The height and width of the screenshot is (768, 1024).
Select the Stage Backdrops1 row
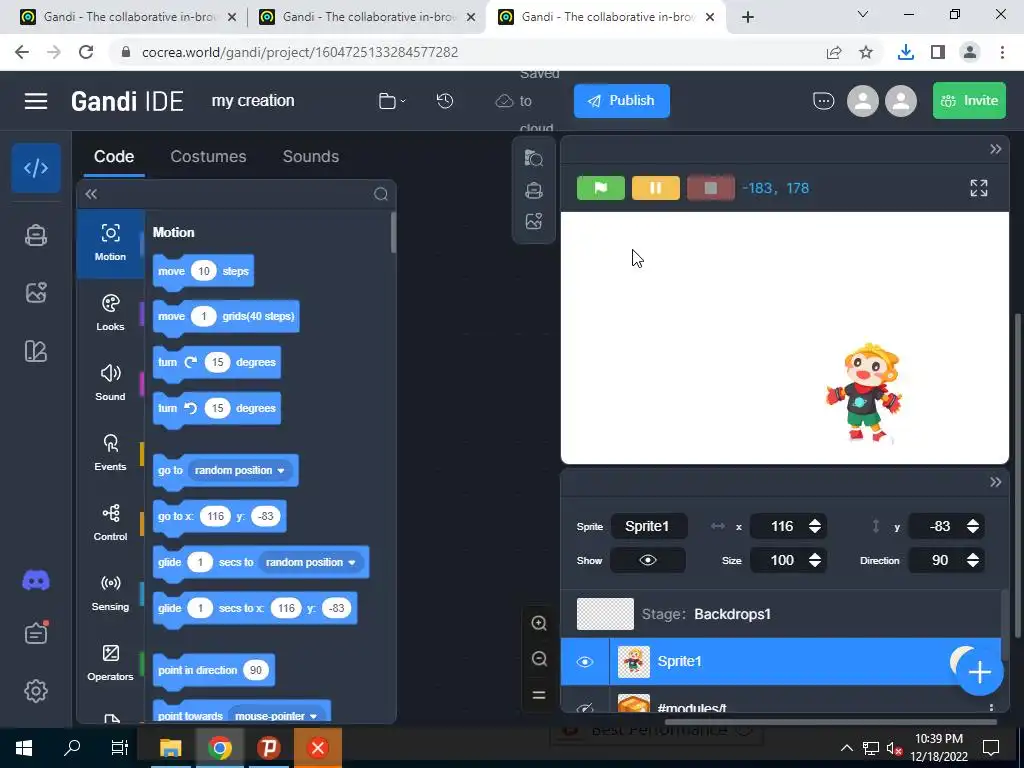(780, 614)
